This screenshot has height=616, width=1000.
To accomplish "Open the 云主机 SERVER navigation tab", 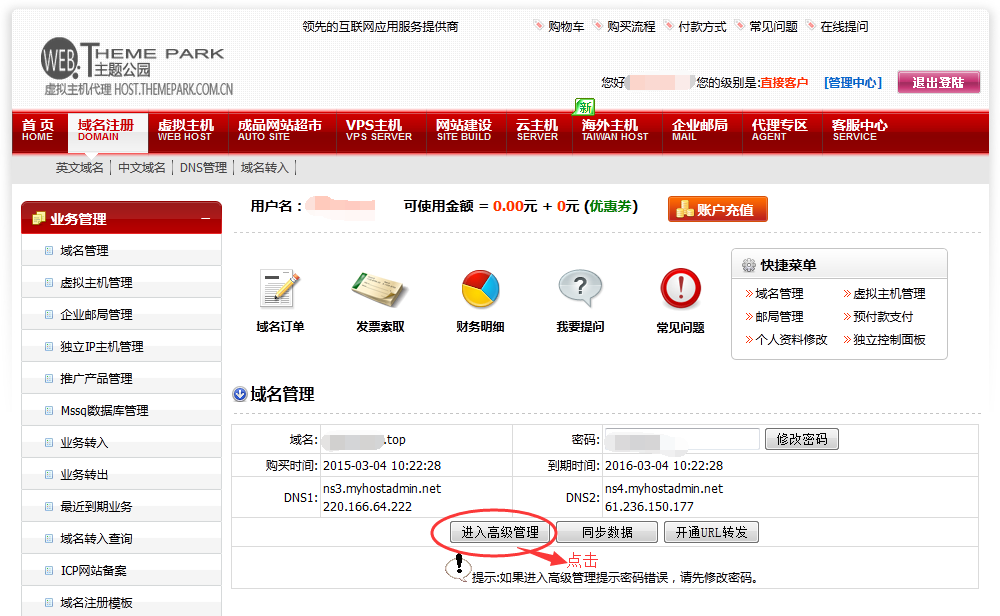I will pos(537,130).
